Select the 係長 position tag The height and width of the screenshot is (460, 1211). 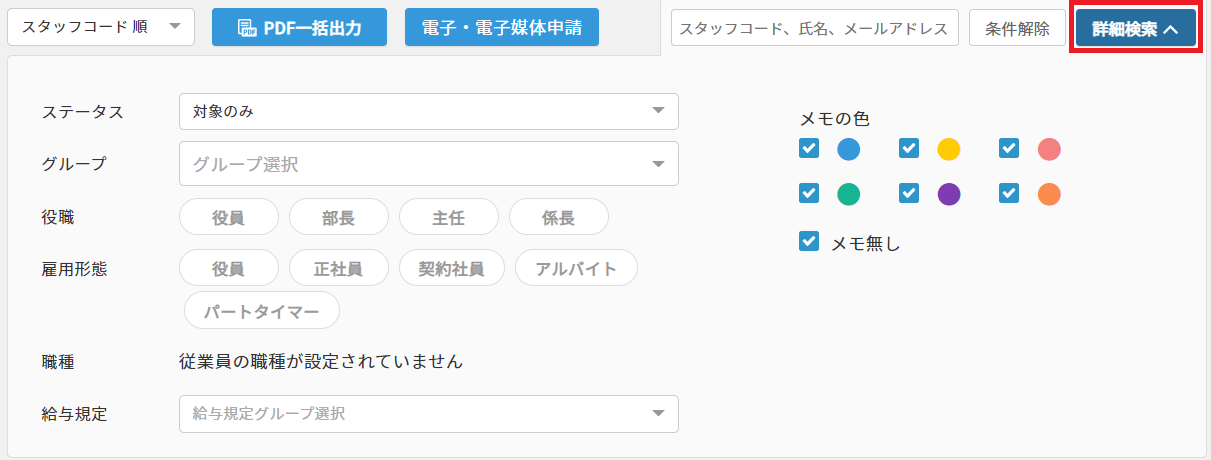558,217
